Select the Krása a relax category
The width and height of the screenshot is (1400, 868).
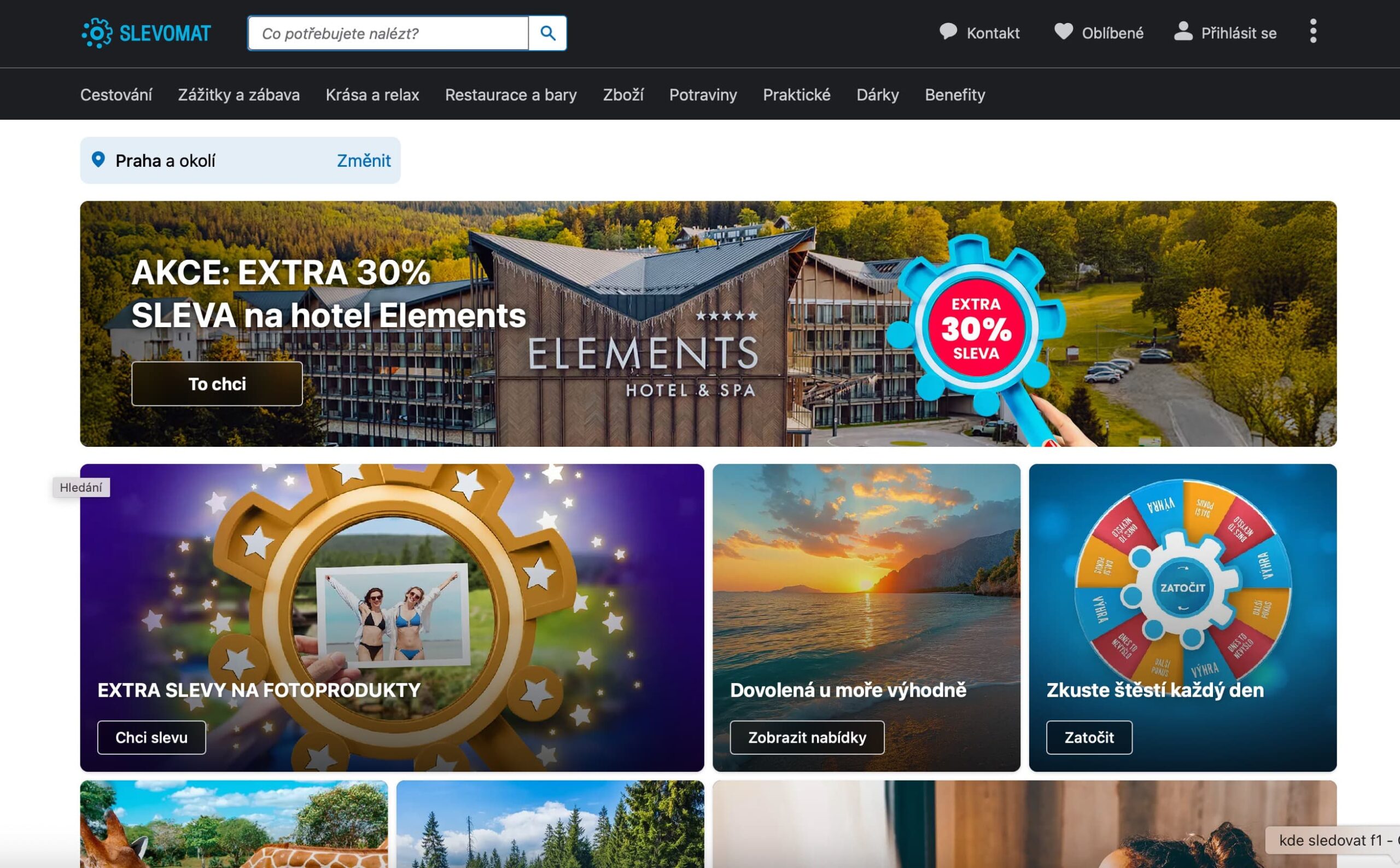click(372, 95)
